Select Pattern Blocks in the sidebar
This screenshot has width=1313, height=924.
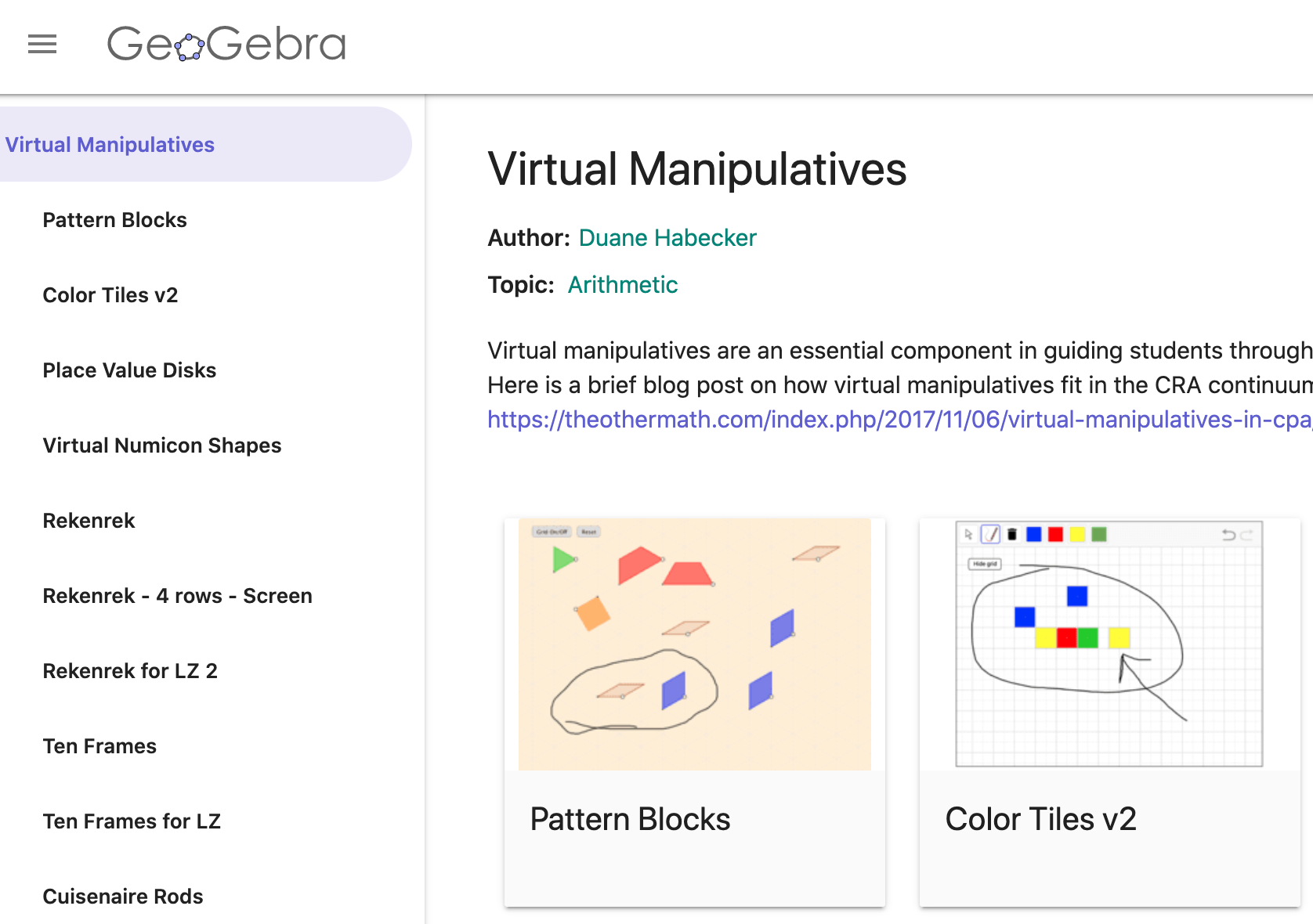click(114, 220)
